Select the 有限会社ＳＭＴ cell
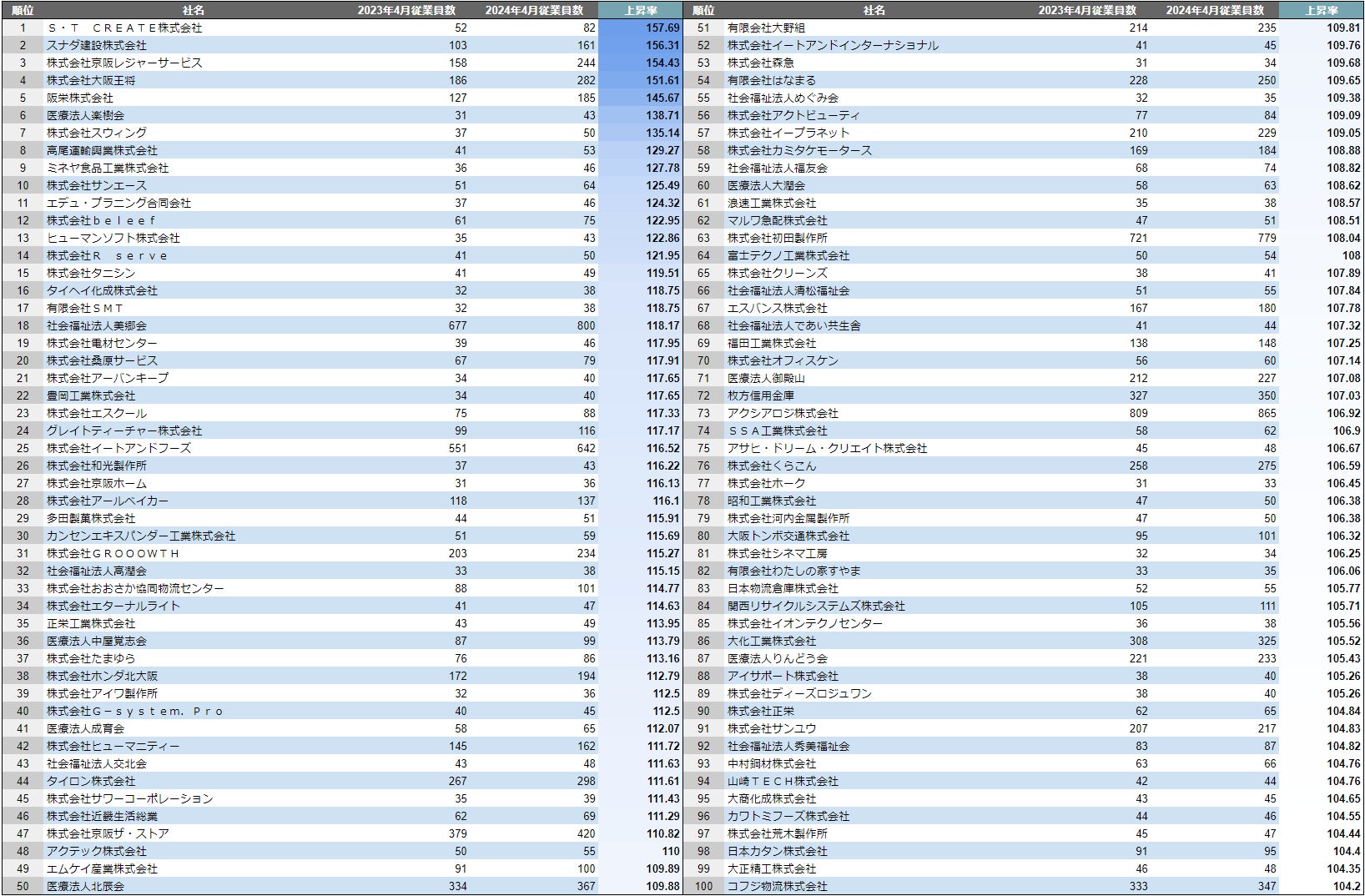The height and width of the screenshot is (896, 1365). click(85, 308)
